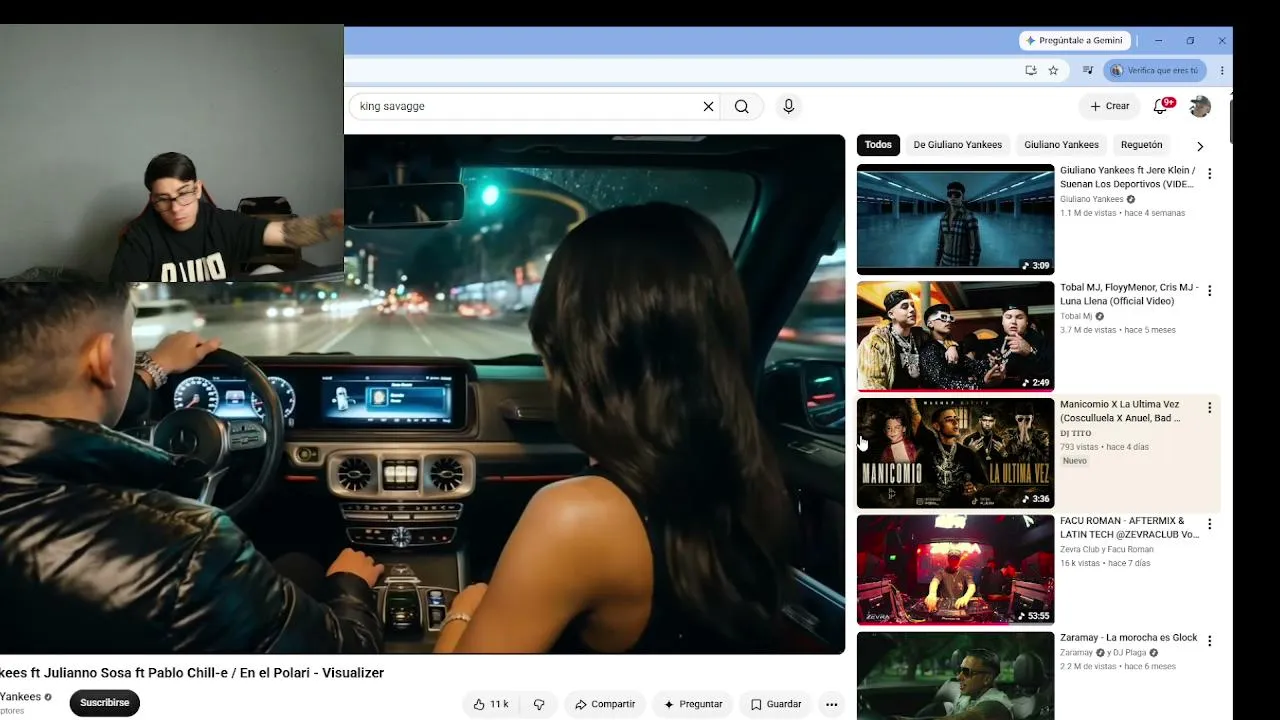The image size is (1280, 720).
Task: Click the 3.7 M de vistas text
Action: 1087,330
